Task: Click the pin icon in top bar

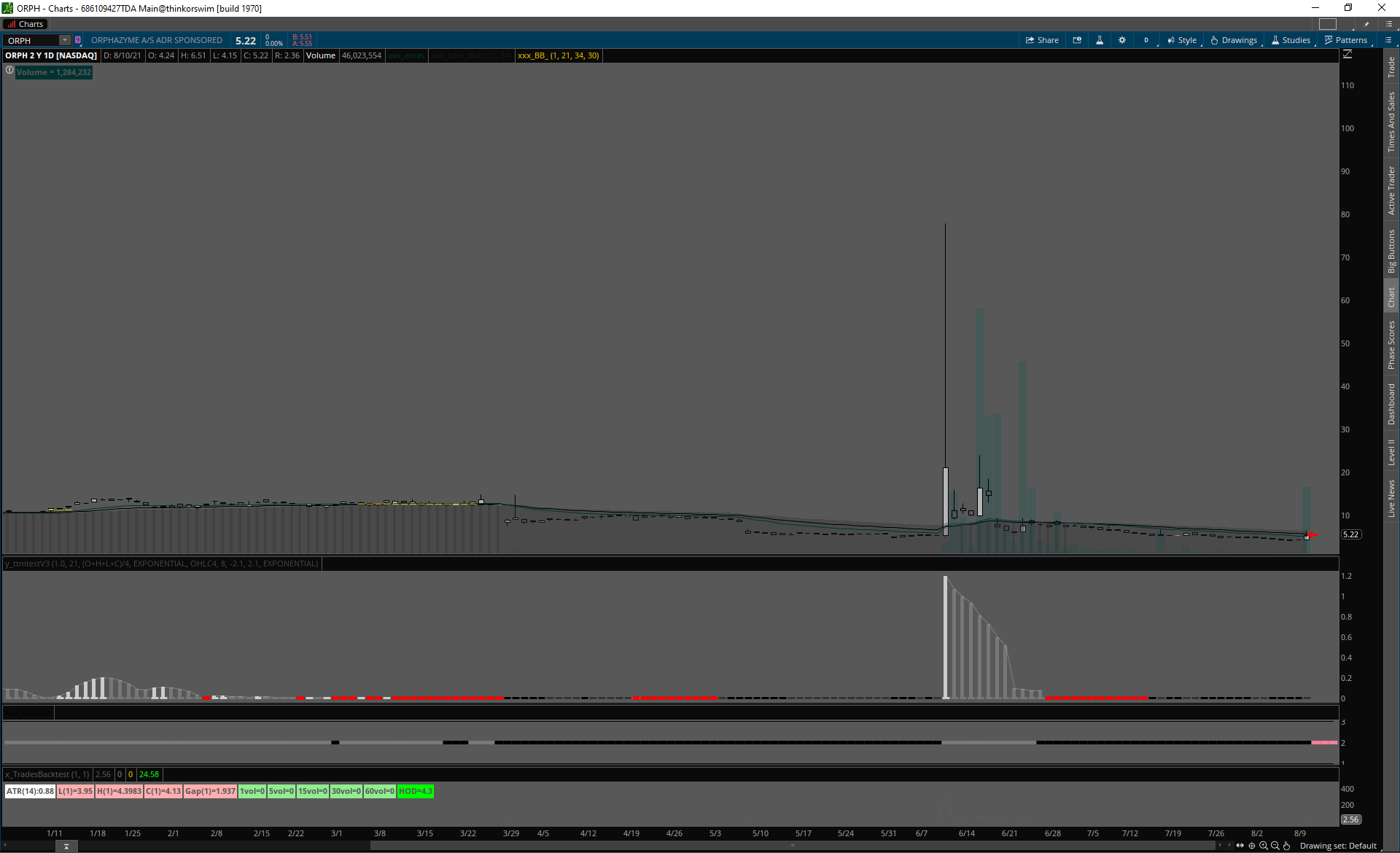Action: click(x=1366, y=24)
